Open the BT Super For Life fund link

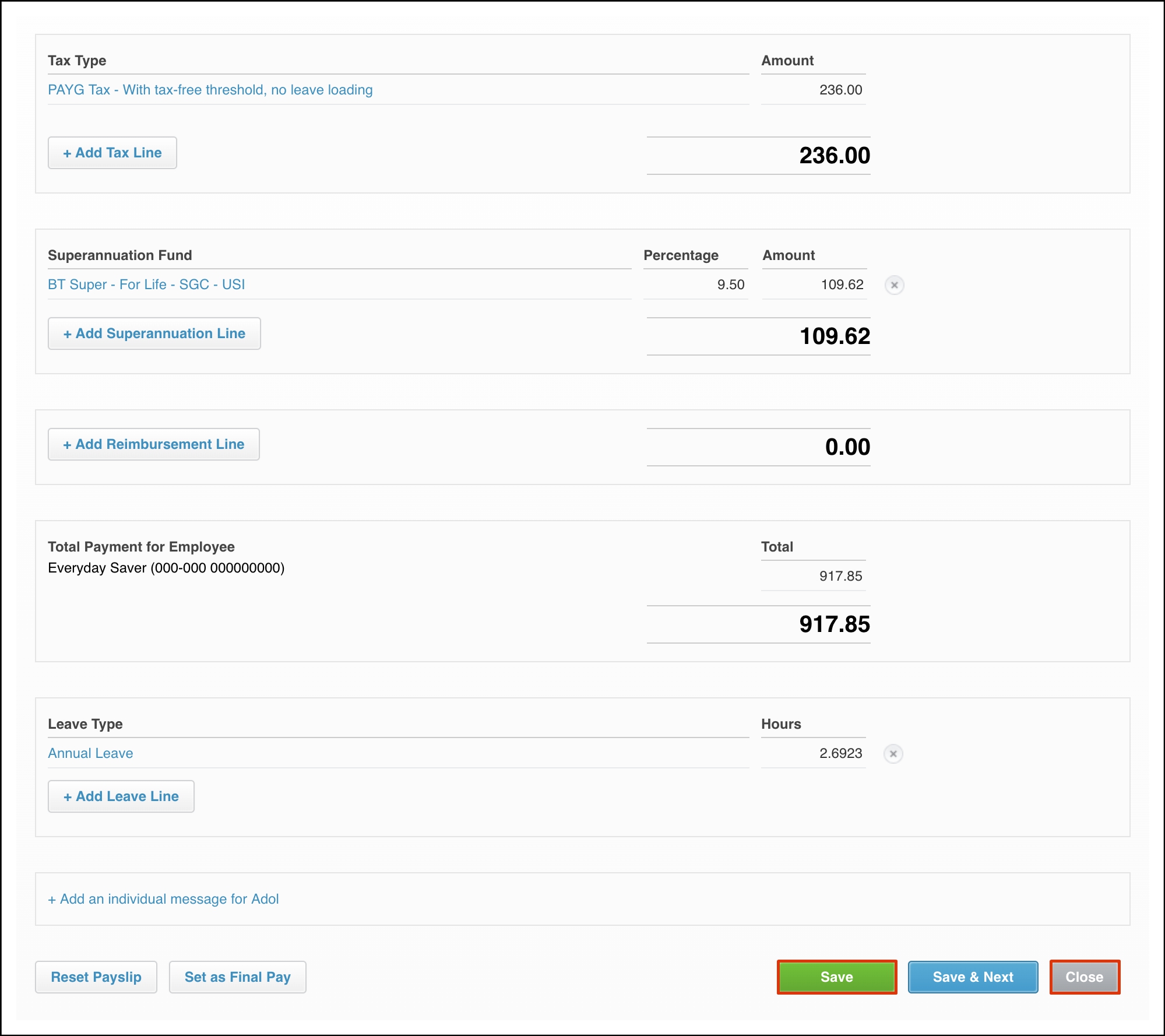(146, 285)
